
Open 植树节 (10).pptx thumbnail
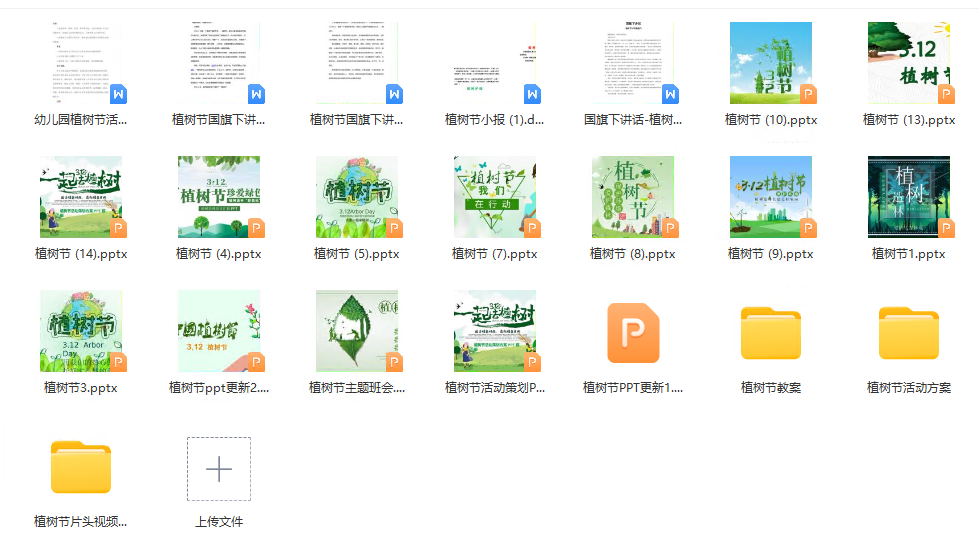coord(770,64)
